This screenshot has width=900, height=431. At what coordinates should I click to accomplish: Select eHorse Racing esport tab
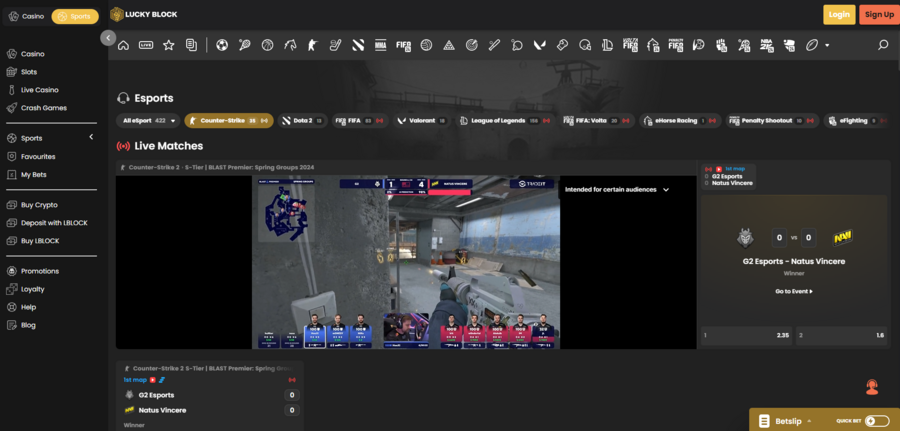click(680, 121)
